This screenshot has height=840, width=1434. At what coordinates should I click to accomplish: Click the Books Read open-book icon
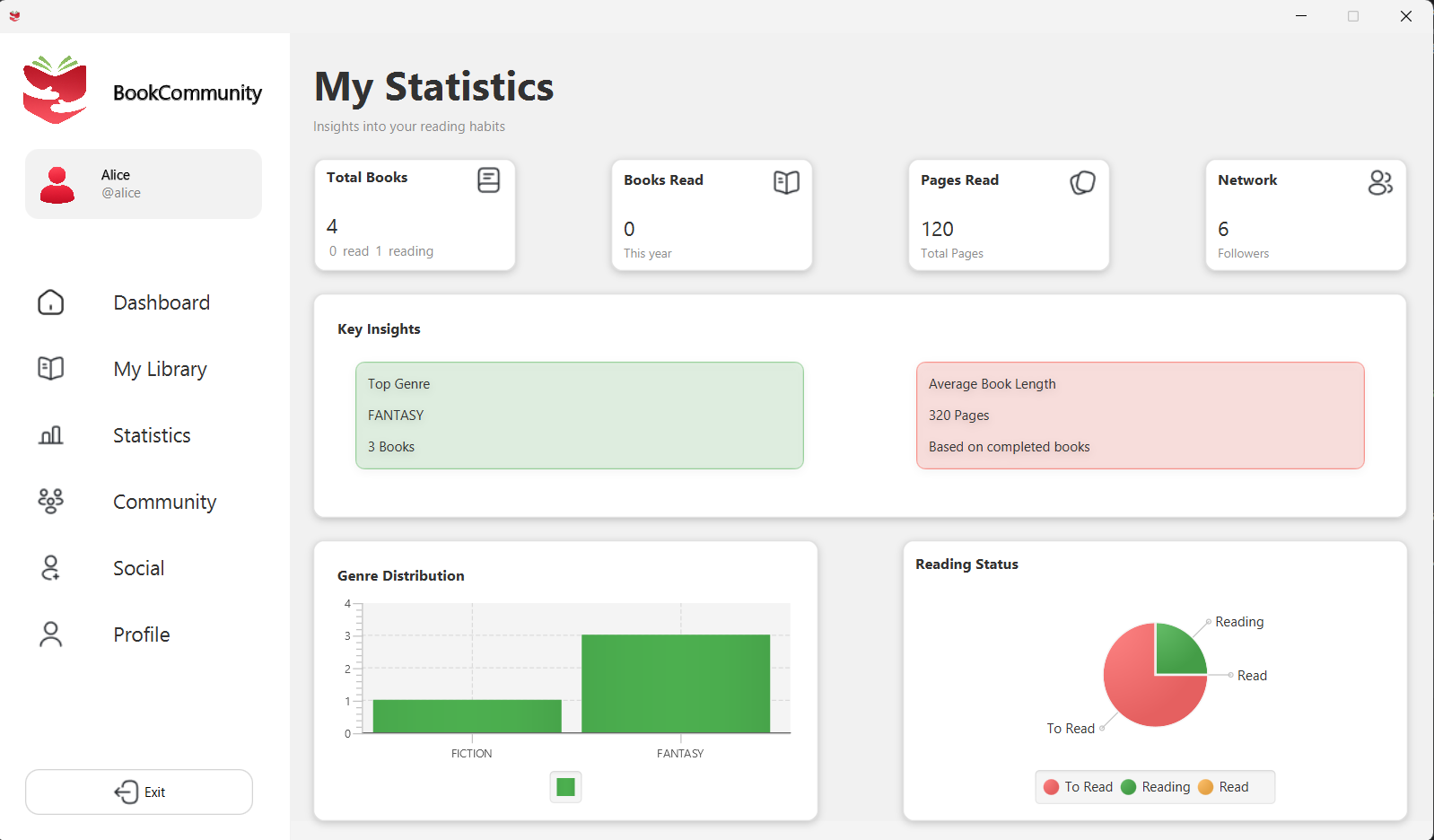[786, 183]
